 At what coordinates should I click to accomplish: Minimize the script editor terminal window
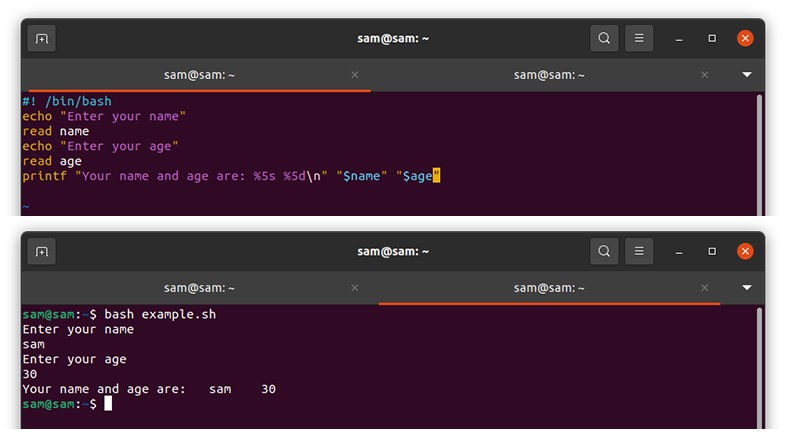[679, 39]
